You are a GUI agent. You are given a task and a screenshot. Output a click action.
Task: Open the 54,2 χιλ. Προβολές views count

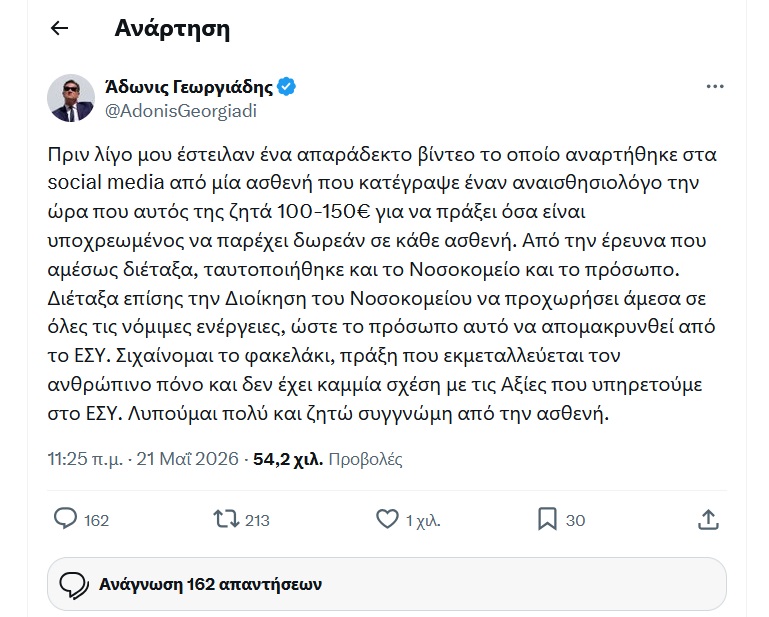pos(328,459)
